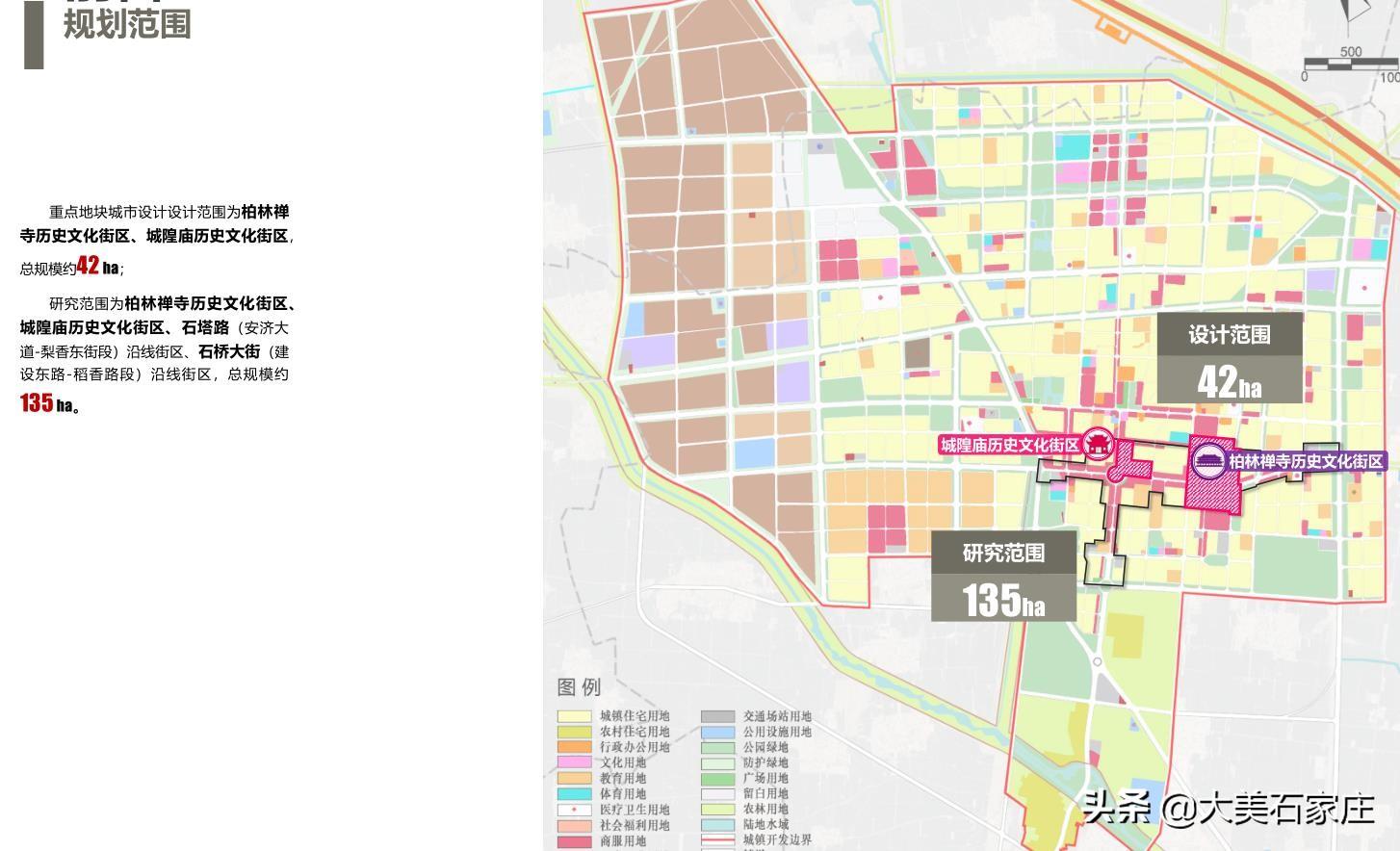This screenshot has height=851, width=1400.
Task: Click the 体育用地 legend label
Action: click(x=623, y=794)
